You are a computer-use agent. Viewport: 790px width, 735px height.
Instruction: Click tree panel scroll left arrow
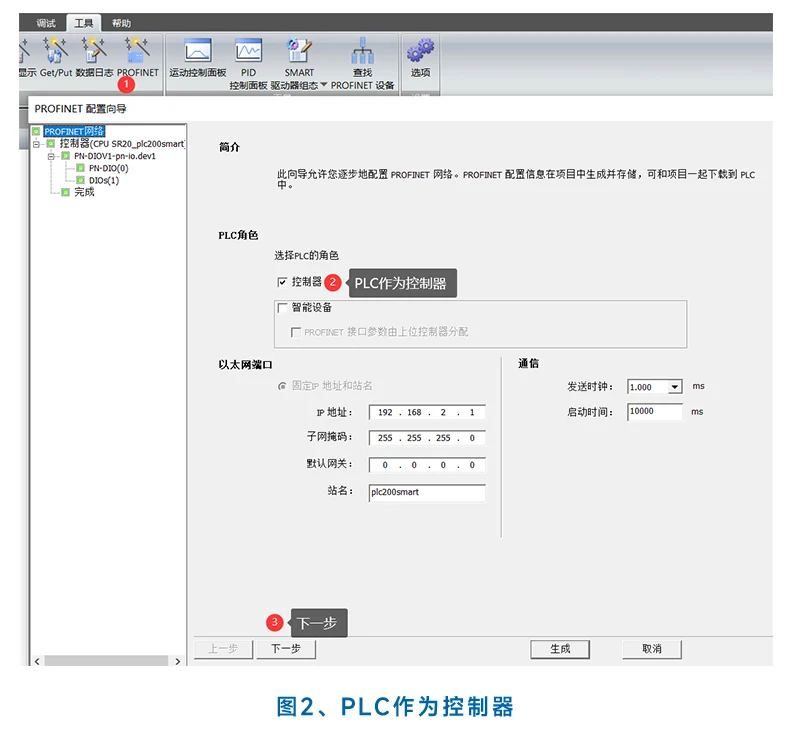point(37,661)
